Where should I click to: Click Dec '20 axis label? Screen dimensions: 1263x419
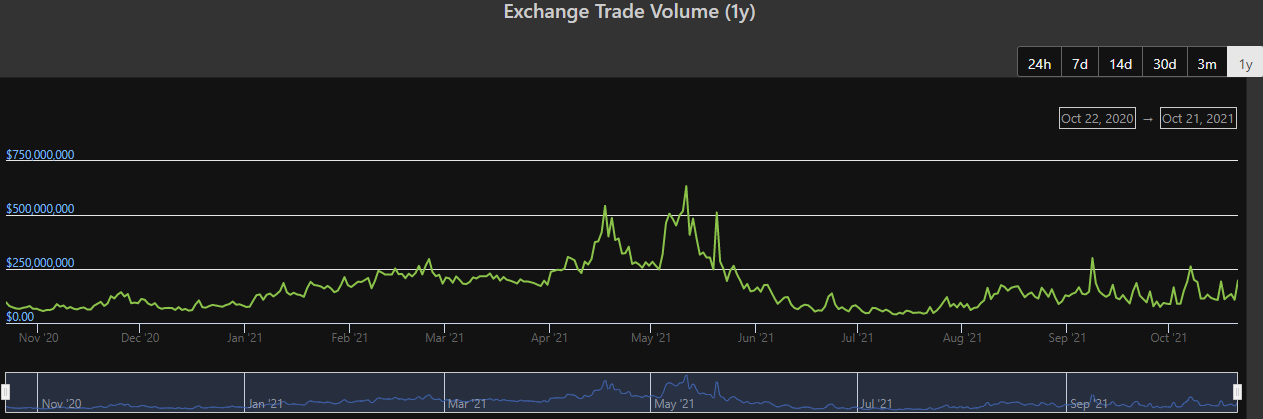[x=139, y=338]
